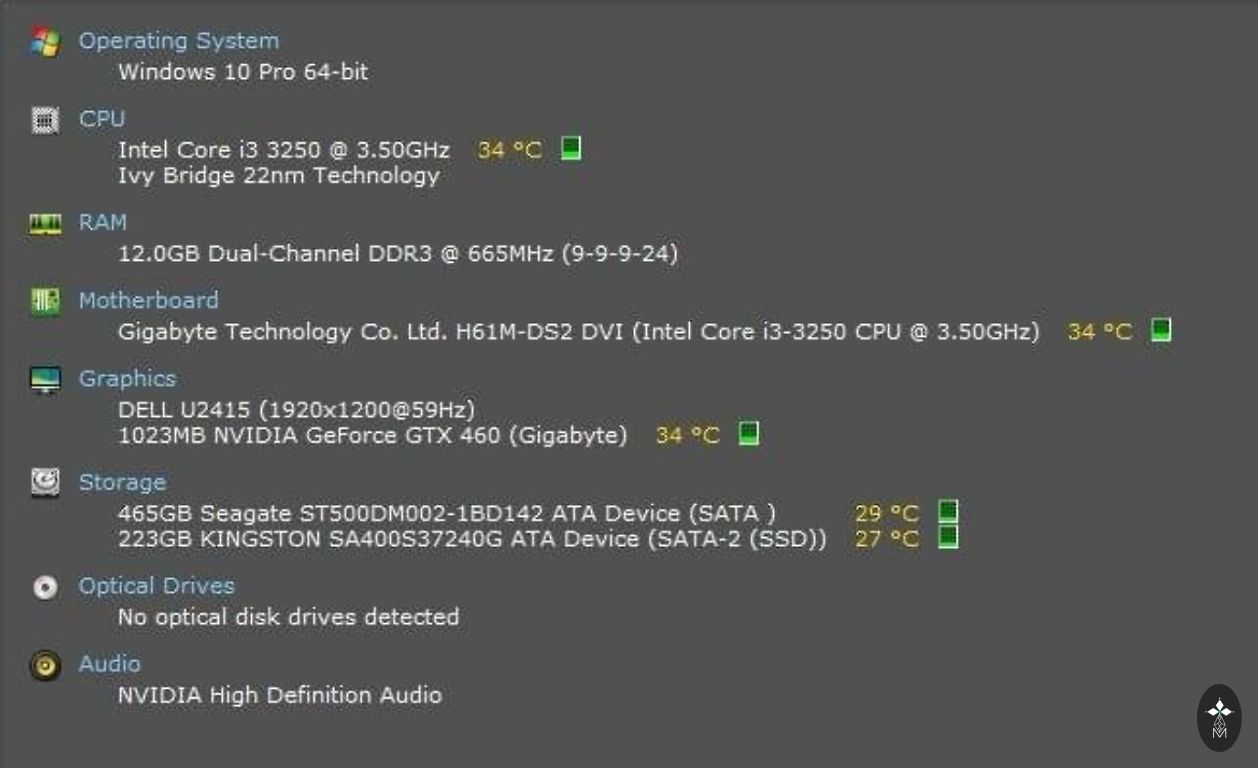Click the Graphics monitor icon
Viewport: 1258px width, 768px height.
[45, 380]
